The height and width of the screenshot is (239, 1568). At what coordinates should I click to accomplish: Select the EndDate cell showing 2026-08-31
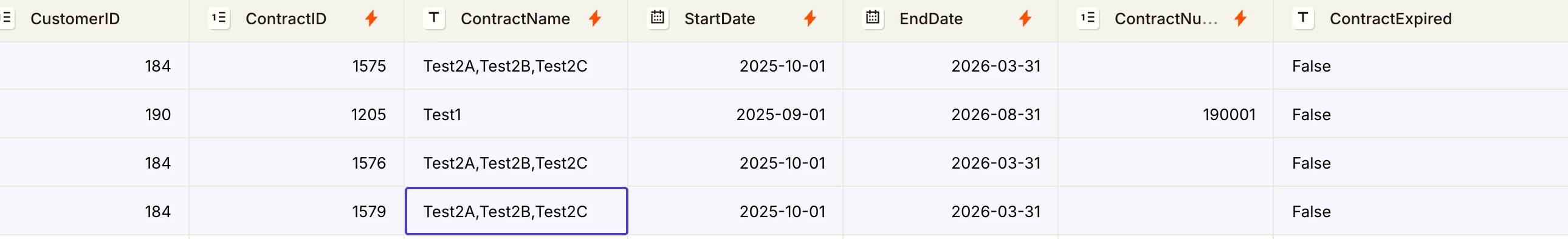click(x=951, y=114)
